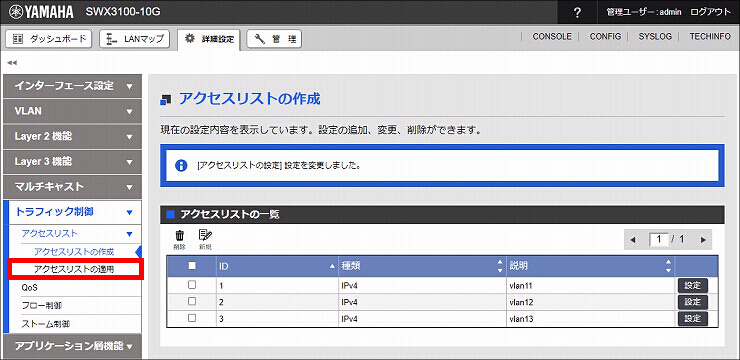This screenshot has height=360, width=740.
Task: Click 設定 button for vlan11 row
Action: 693,285
